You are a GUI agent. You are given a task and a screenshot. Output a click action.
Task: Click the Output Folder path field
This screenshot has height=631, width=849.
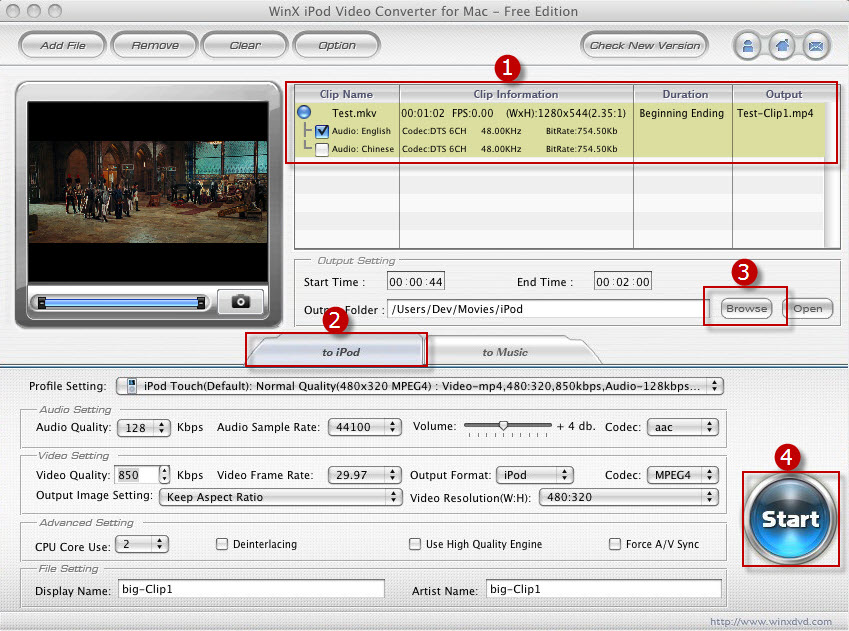coord(548,309)
